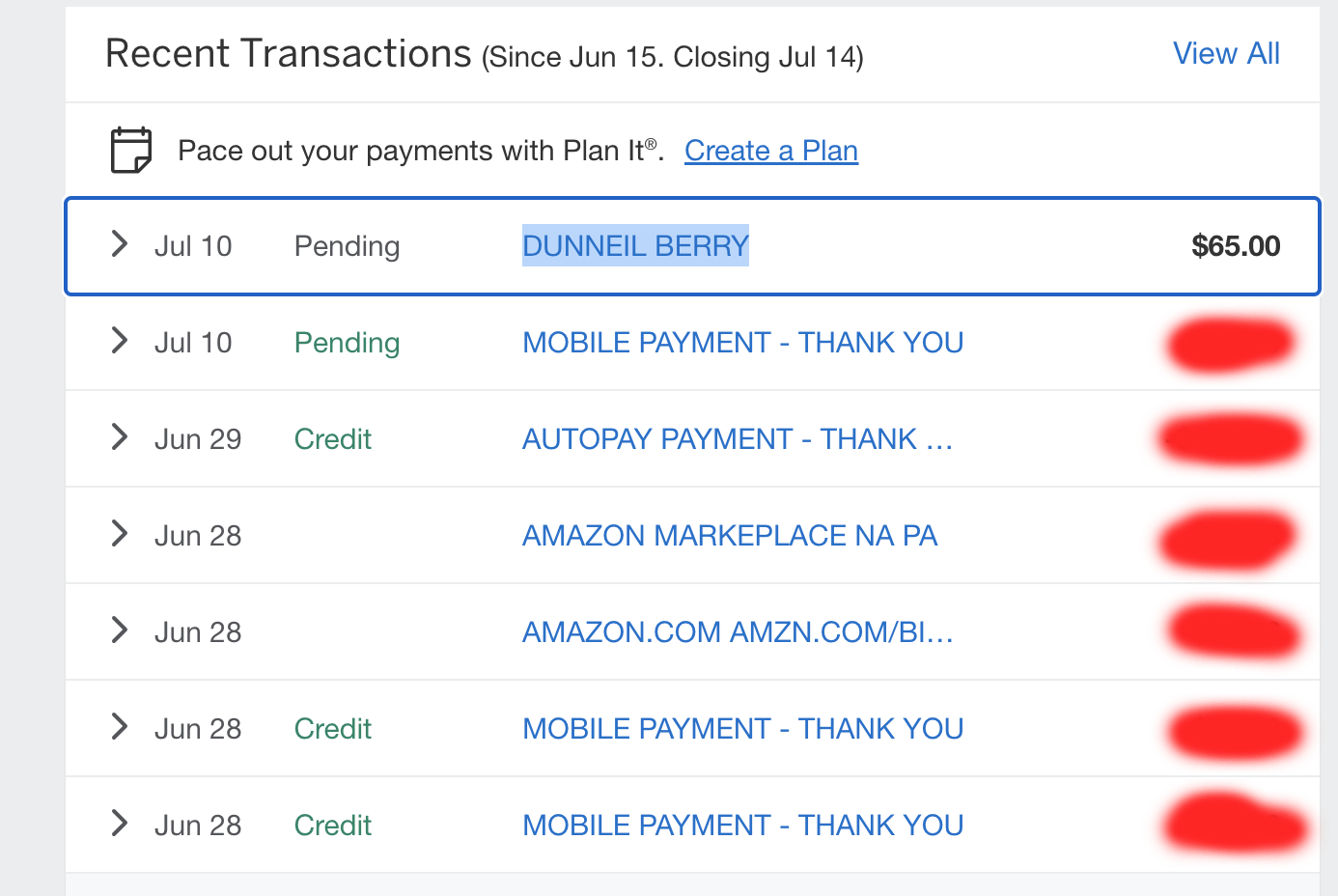Click the gray Pending status for Dunneil Berry
Screen dimensions: 1338x896
pos(347,247)
